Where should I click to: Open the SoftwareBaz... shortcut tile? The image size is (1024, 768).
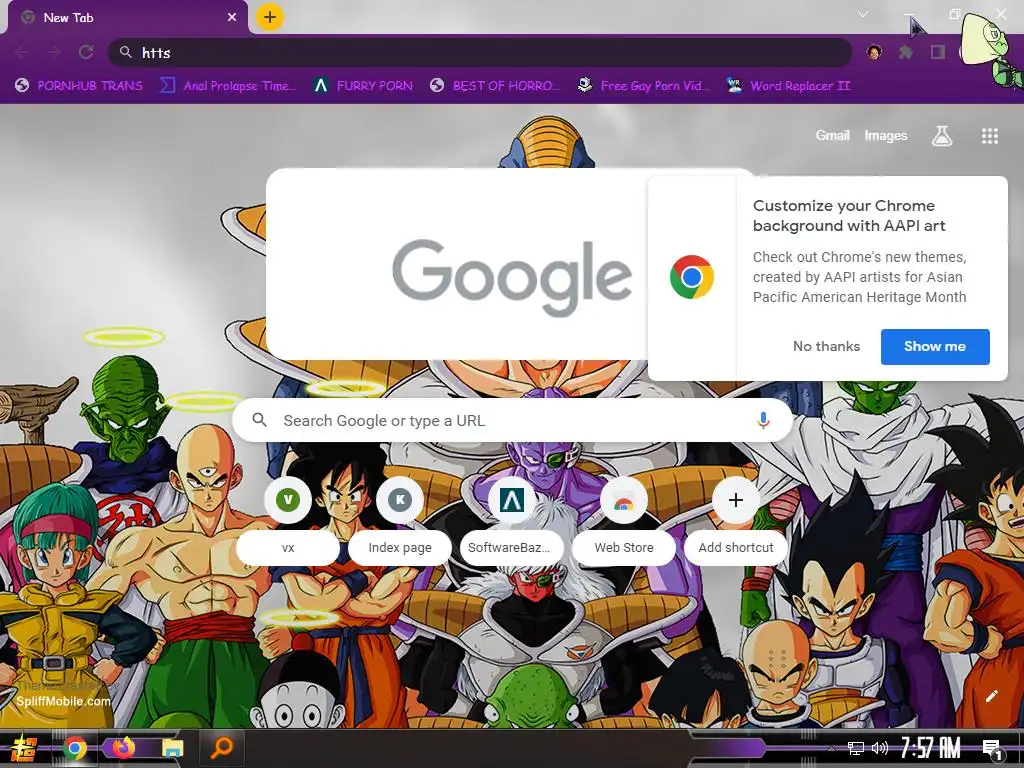pyautogui.click(x=512, y=500)
